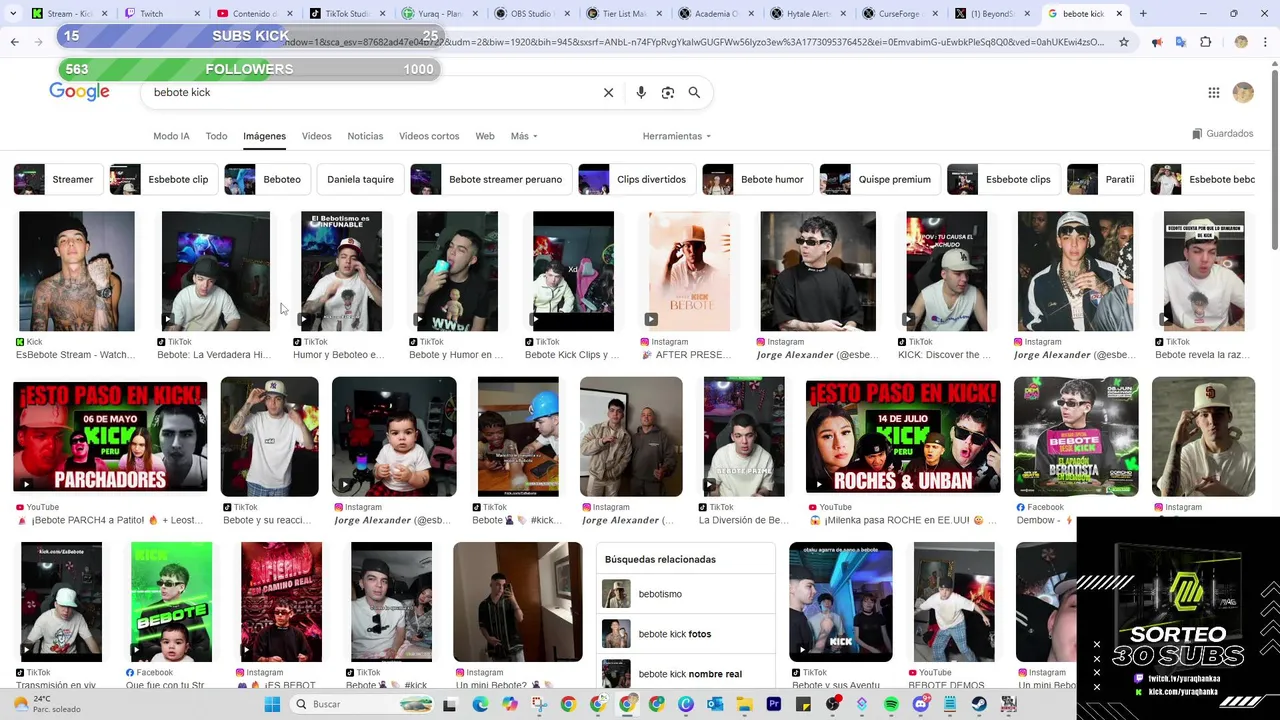Open File Explorer folder from the taskbar
The image size is (1280, 720).
tap(744, 704)
